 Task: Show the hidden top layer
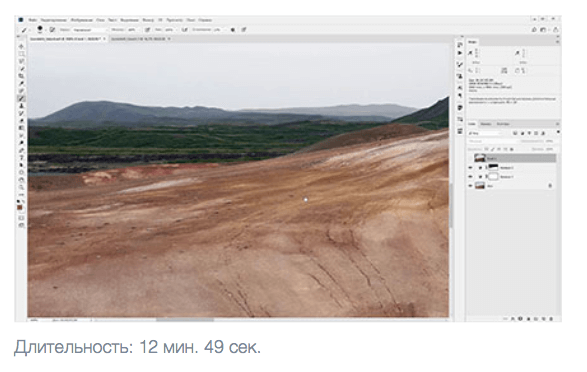click(471, 158)
